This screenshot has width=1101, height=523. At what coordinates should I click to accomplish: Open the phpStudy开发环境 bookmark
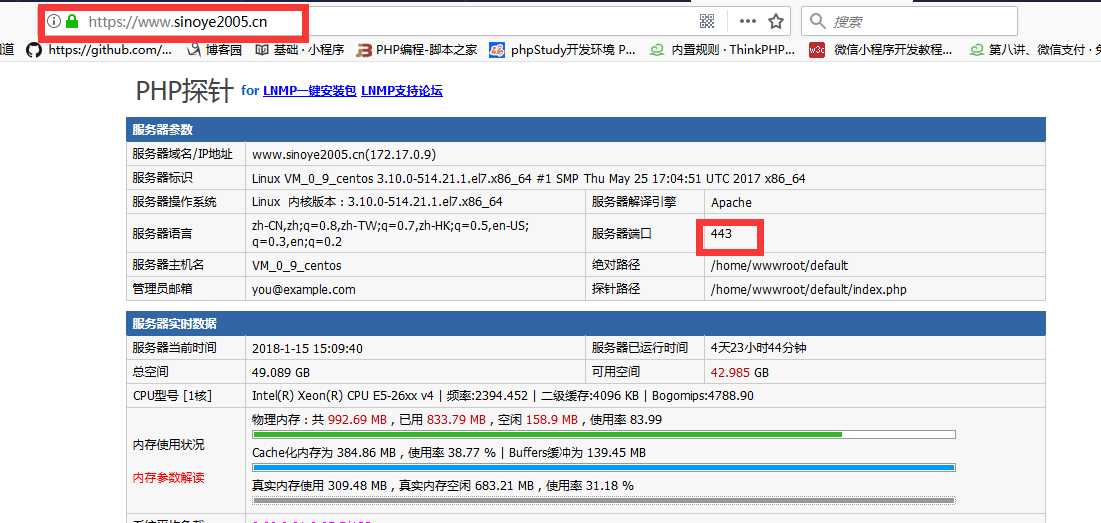[562, 49]
